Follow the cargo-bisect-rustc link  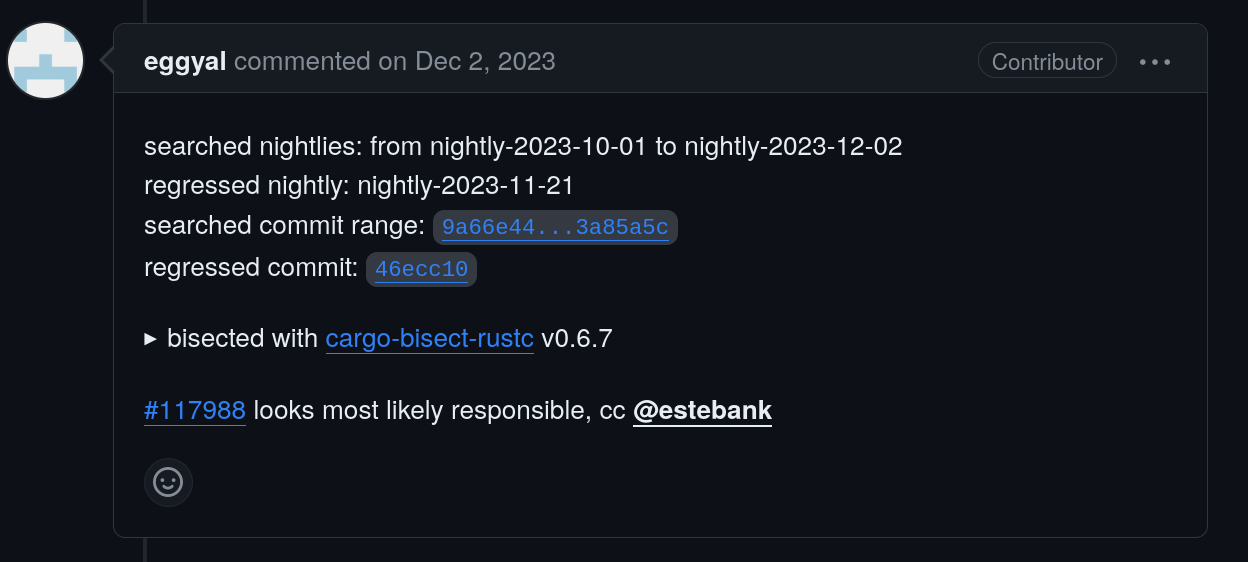click(429, 339)
